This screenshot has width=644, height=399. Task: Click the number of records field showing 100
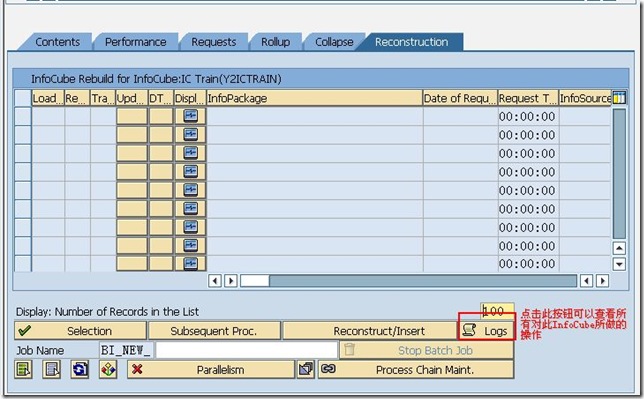(497, 311)
